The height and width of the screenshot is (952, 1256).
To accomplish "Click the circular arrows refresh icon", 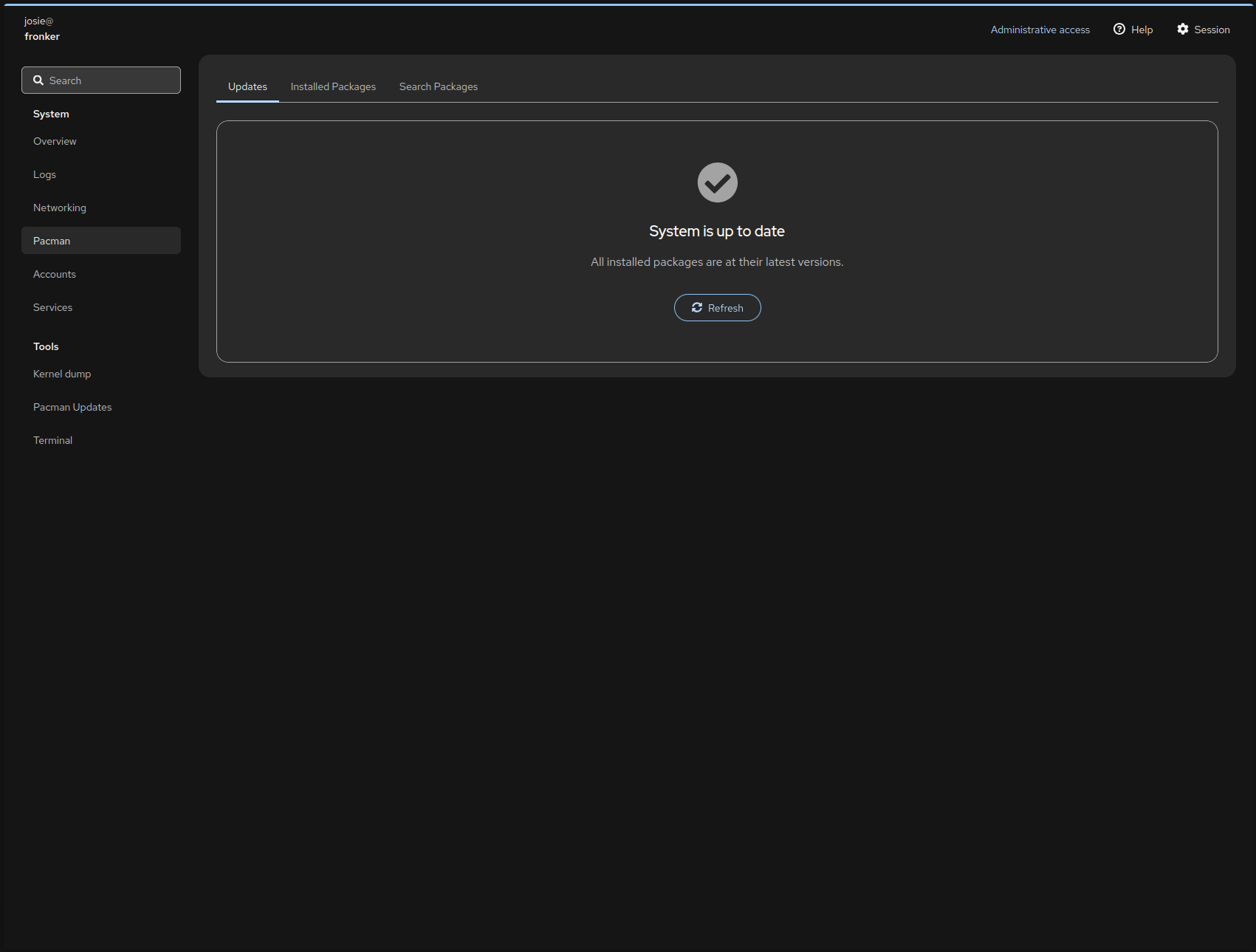I will pos(696,308).
